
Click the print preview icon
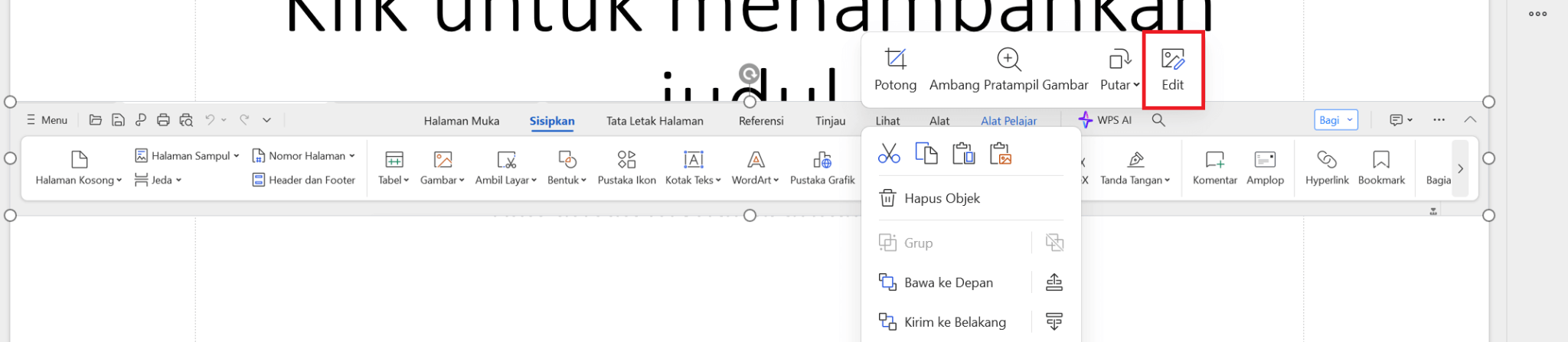pyautogui.click(x=186, y=120)
